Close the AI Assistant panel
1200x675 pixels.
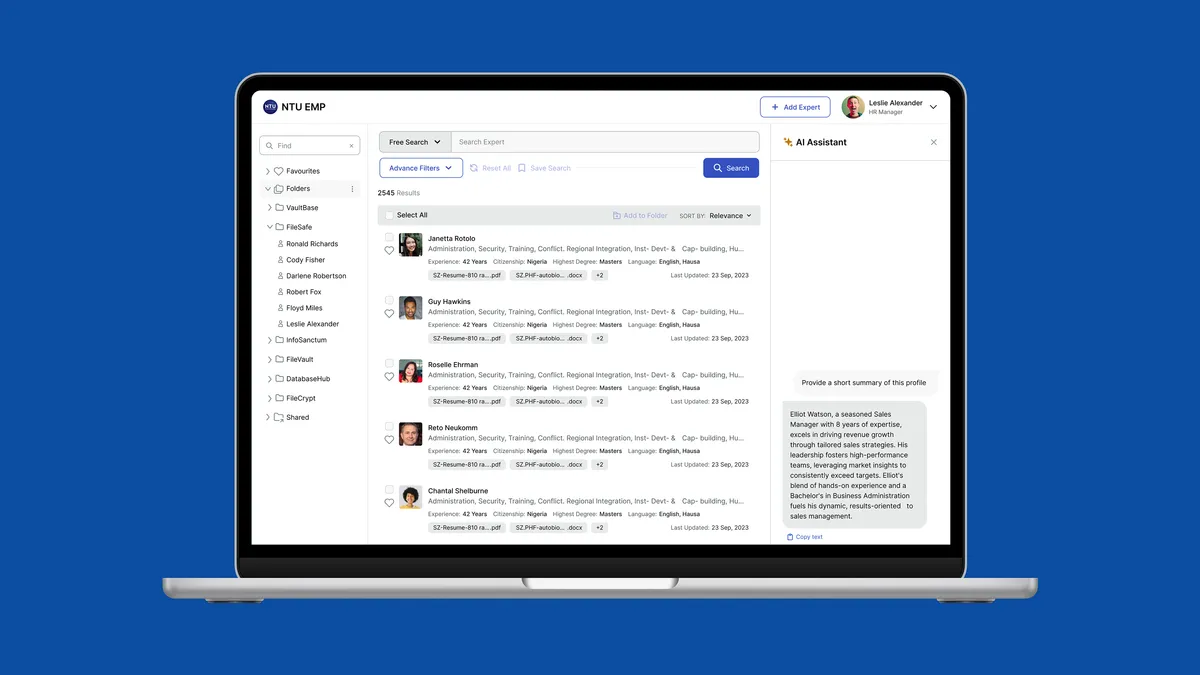[x=934, y=142]
